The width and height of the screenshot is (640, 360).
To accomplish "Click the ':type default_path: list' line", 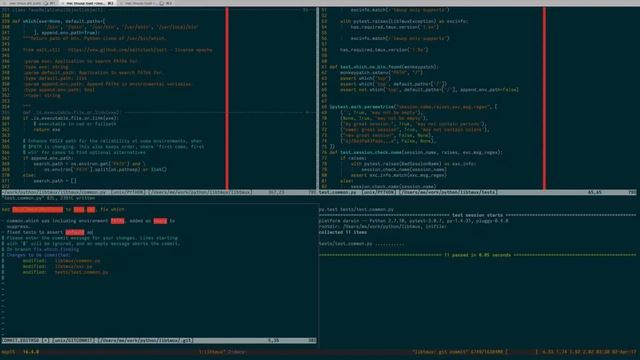I will (x=56, y=78).
